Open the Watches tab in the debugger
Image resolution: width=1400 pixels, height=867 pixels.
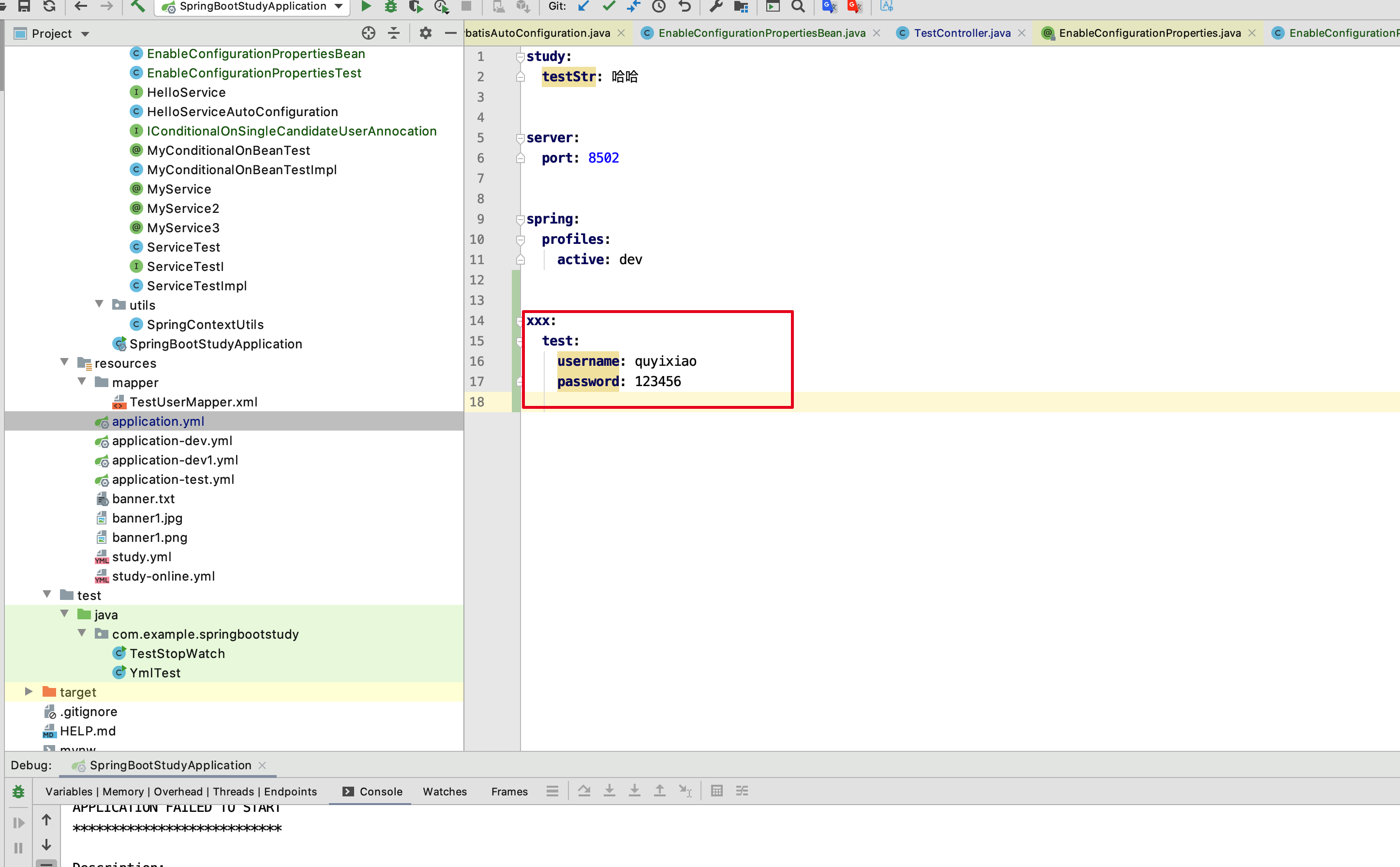click(x=444, y=792)
